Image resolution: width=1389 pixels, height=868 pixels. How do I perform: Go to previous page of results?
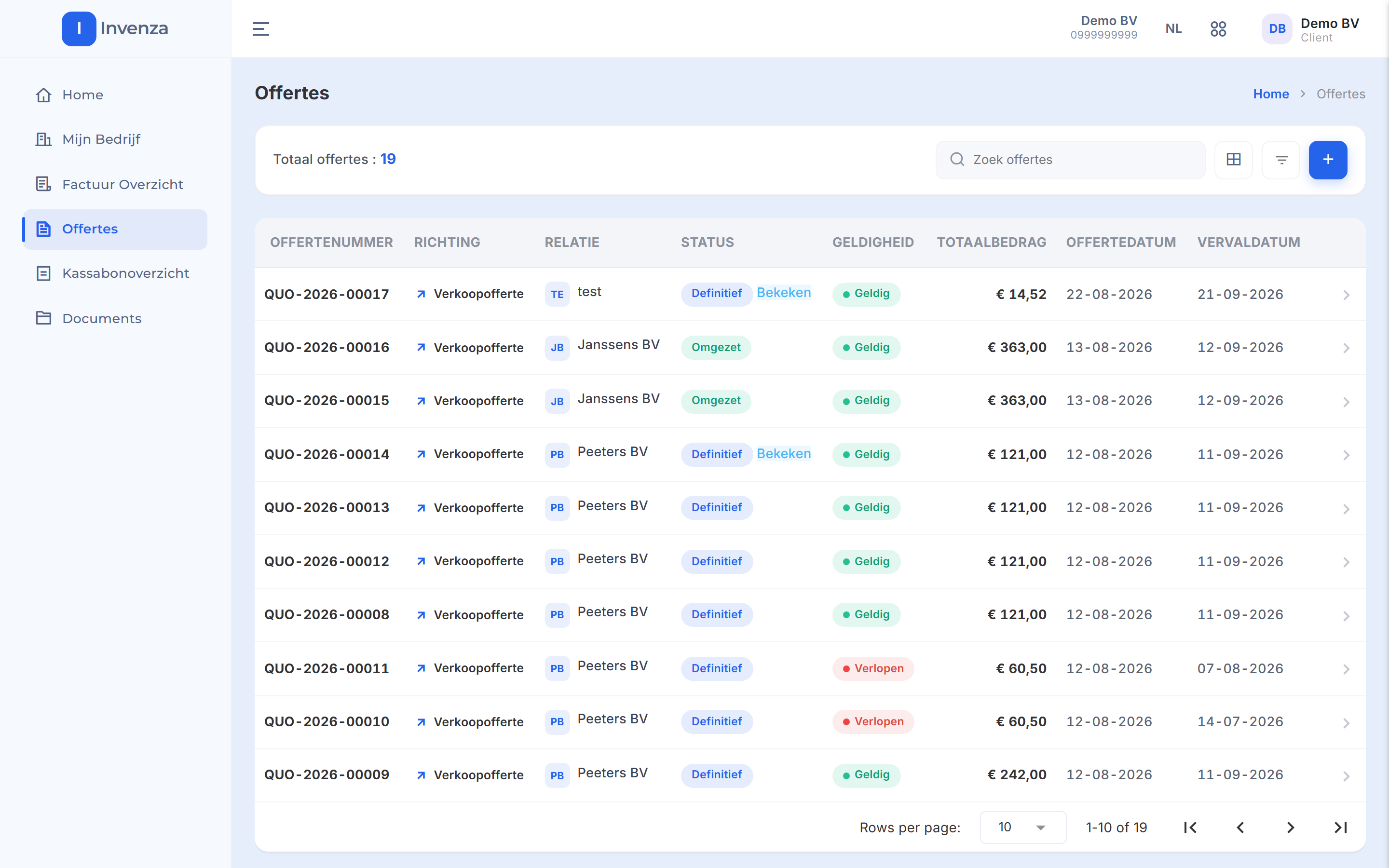point(1240,827)
